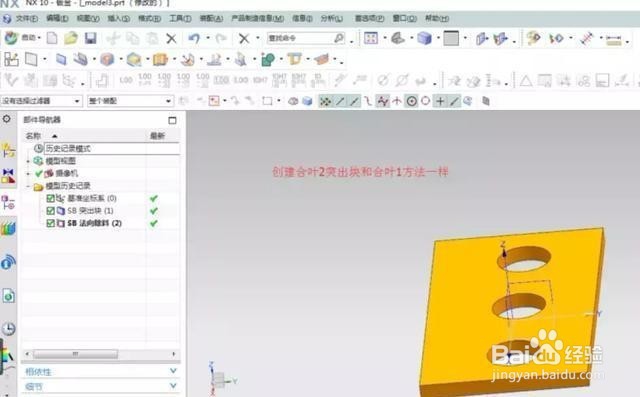
Task: Open the Undo list dropdown arrow
Action: (x=208, y=38)
